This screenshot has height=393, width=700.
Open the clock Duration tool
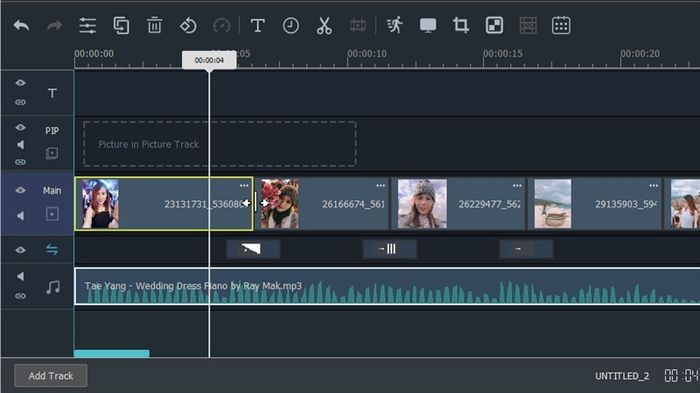291,25
